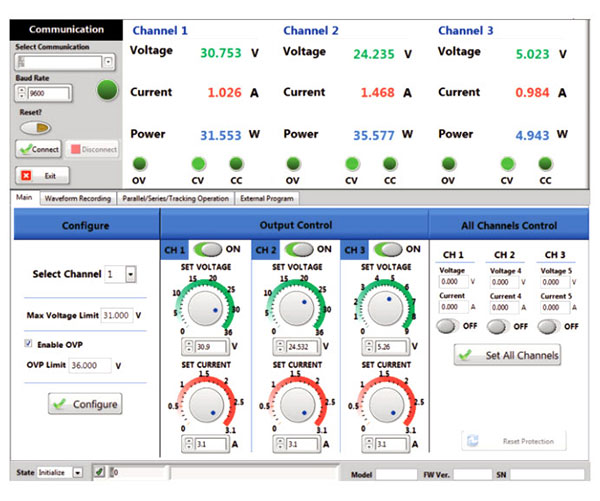600x501 pixels.
Task: Click CH 1 voltage field showing 30.9
Action: tap(210, 346)
